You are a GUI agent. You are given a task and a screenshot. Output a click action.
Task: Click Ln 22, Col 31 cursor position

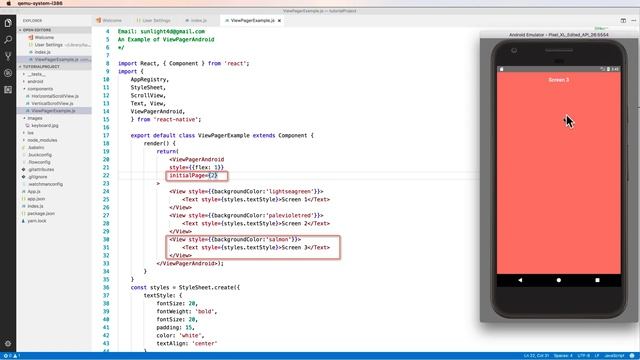(536, 356)
